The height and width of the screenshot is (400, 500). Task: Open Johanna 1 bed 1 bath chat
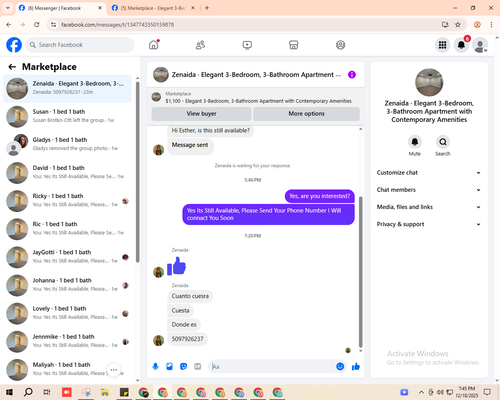[x=68, y=285]
